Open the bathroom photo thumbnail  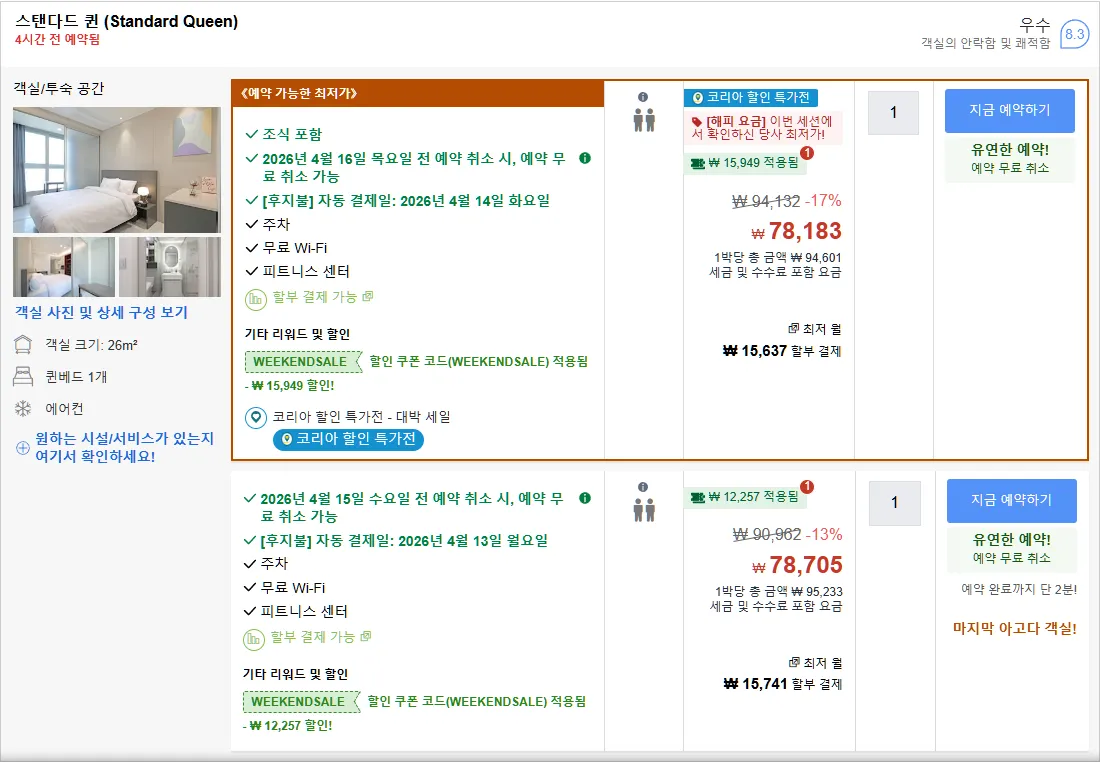pyautogui.click(x=170, y=267)
